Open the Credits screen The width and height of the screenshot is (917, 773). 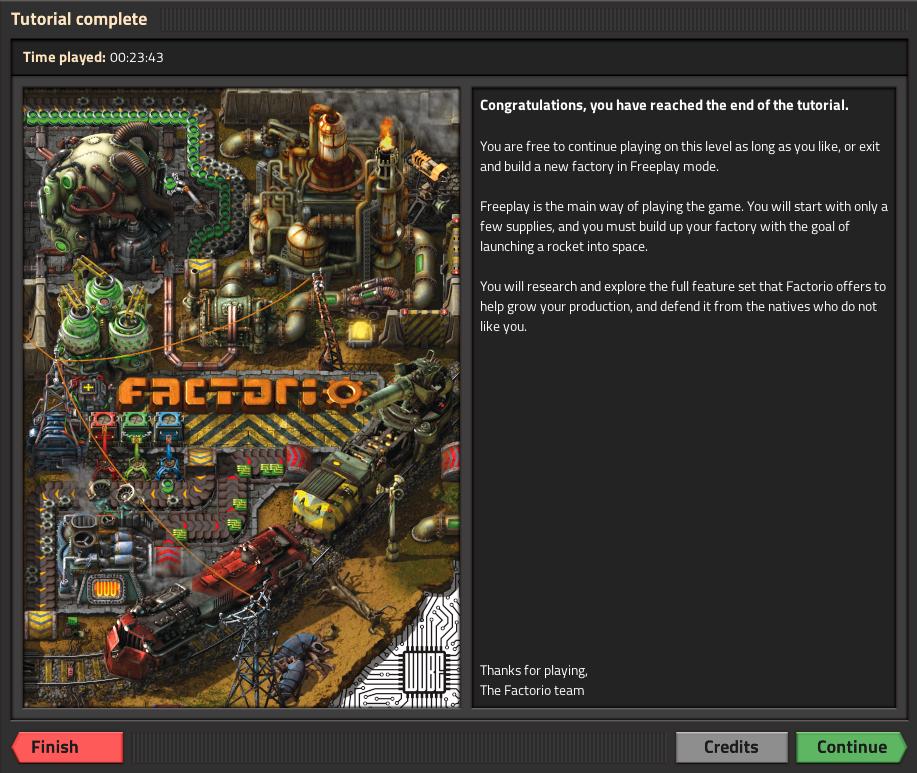click(x=731, y=747)
